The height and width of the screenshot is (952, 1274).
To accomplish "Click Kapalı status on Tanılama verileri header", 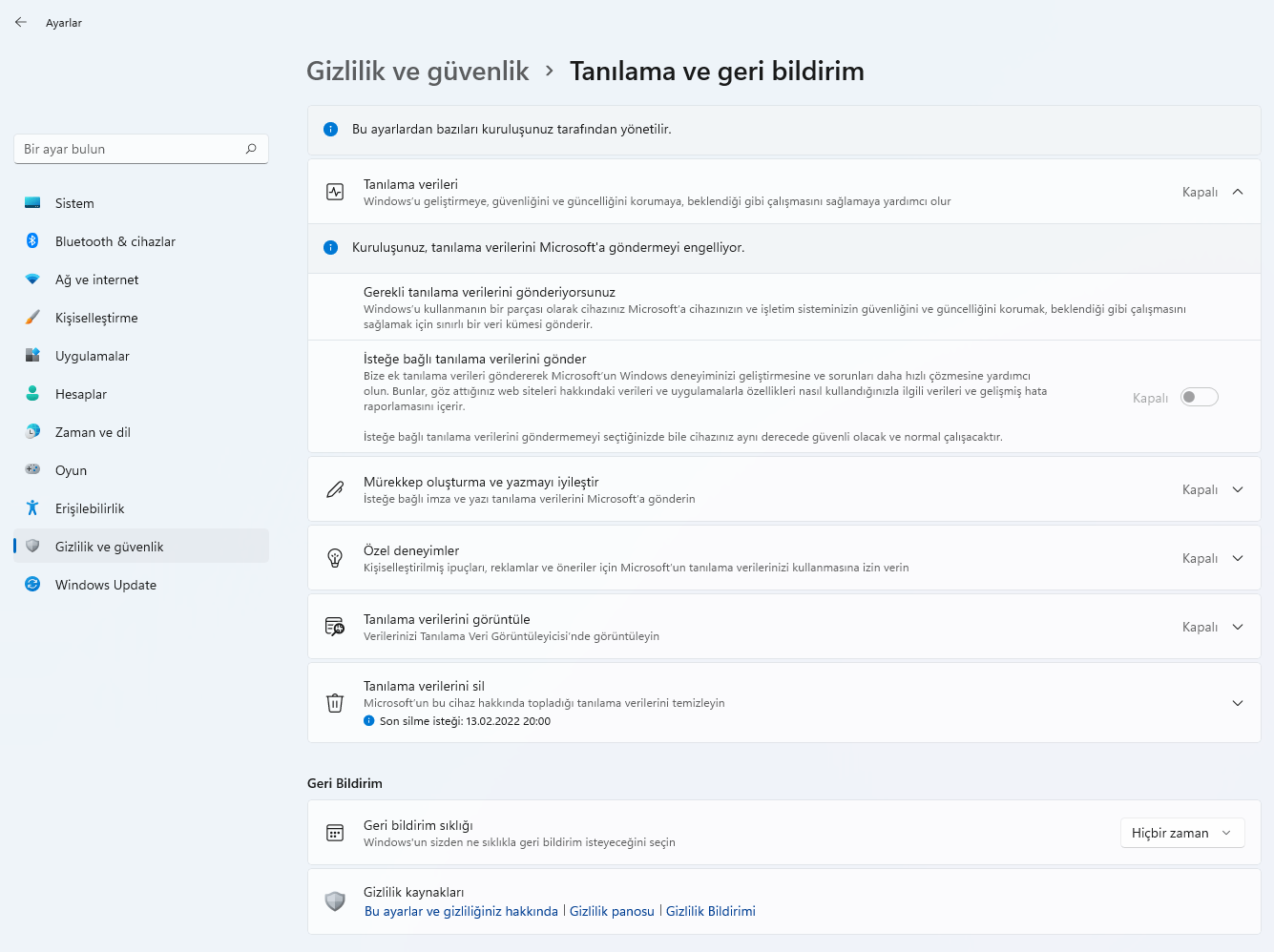I will [1200, 192].
